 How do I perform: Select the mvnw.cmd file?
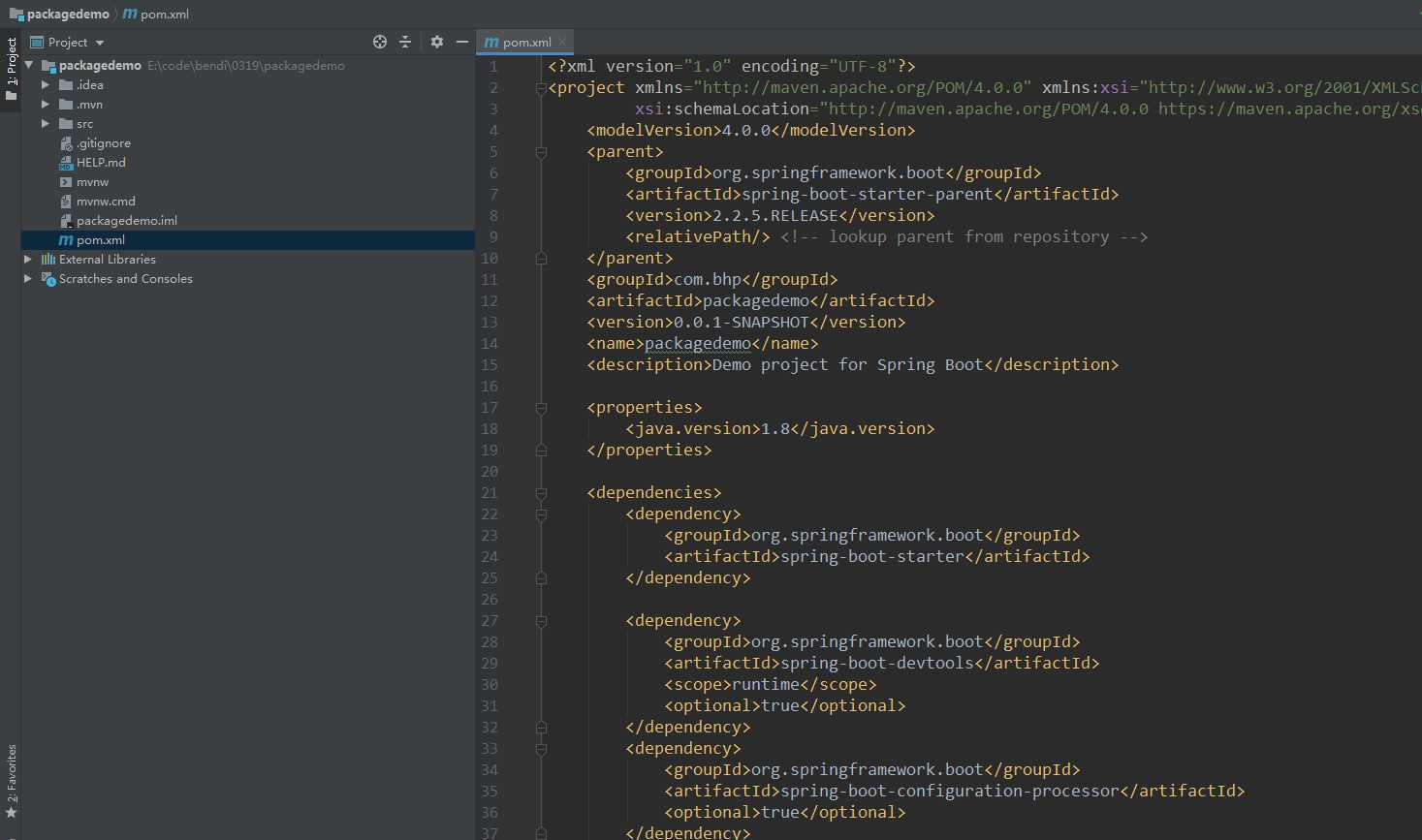point(106,201)
